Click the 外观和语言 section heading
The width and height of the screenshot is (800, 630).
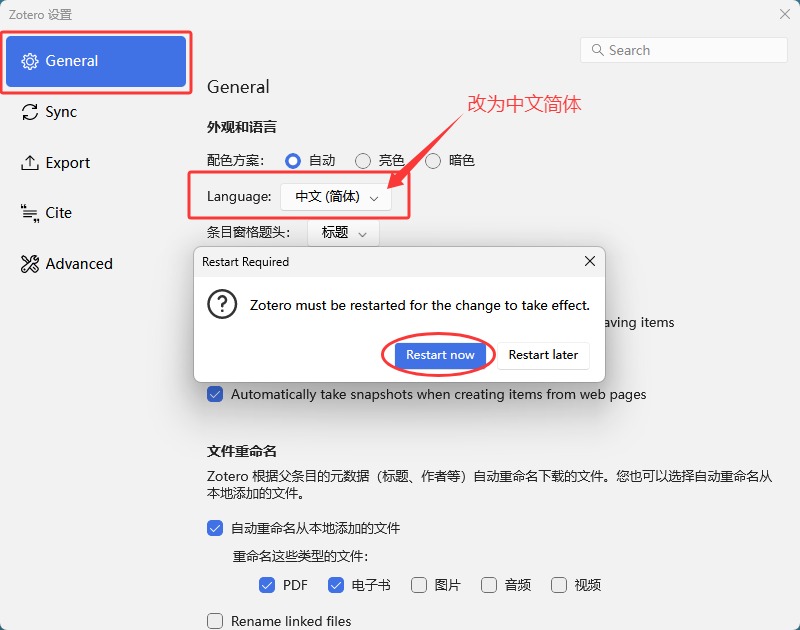tap(242, 127)
